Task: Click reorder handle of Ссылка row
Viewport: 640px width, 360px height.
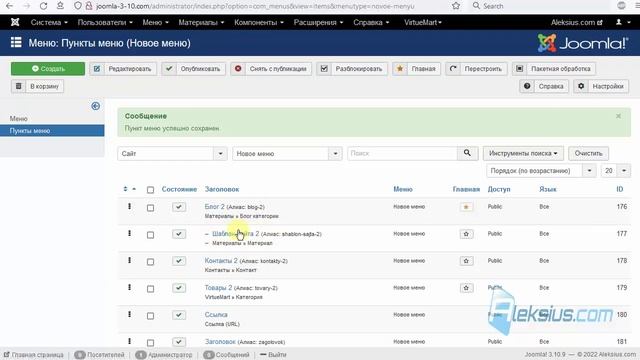Action: point(129,314)
